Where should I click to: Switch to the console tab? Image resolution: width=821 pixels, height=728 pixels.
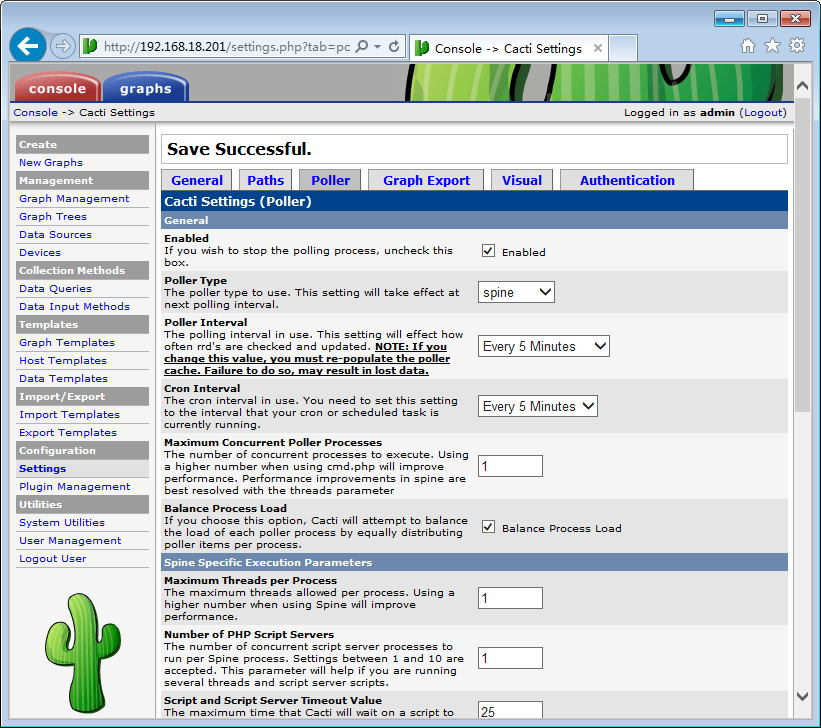coord(57,88)
